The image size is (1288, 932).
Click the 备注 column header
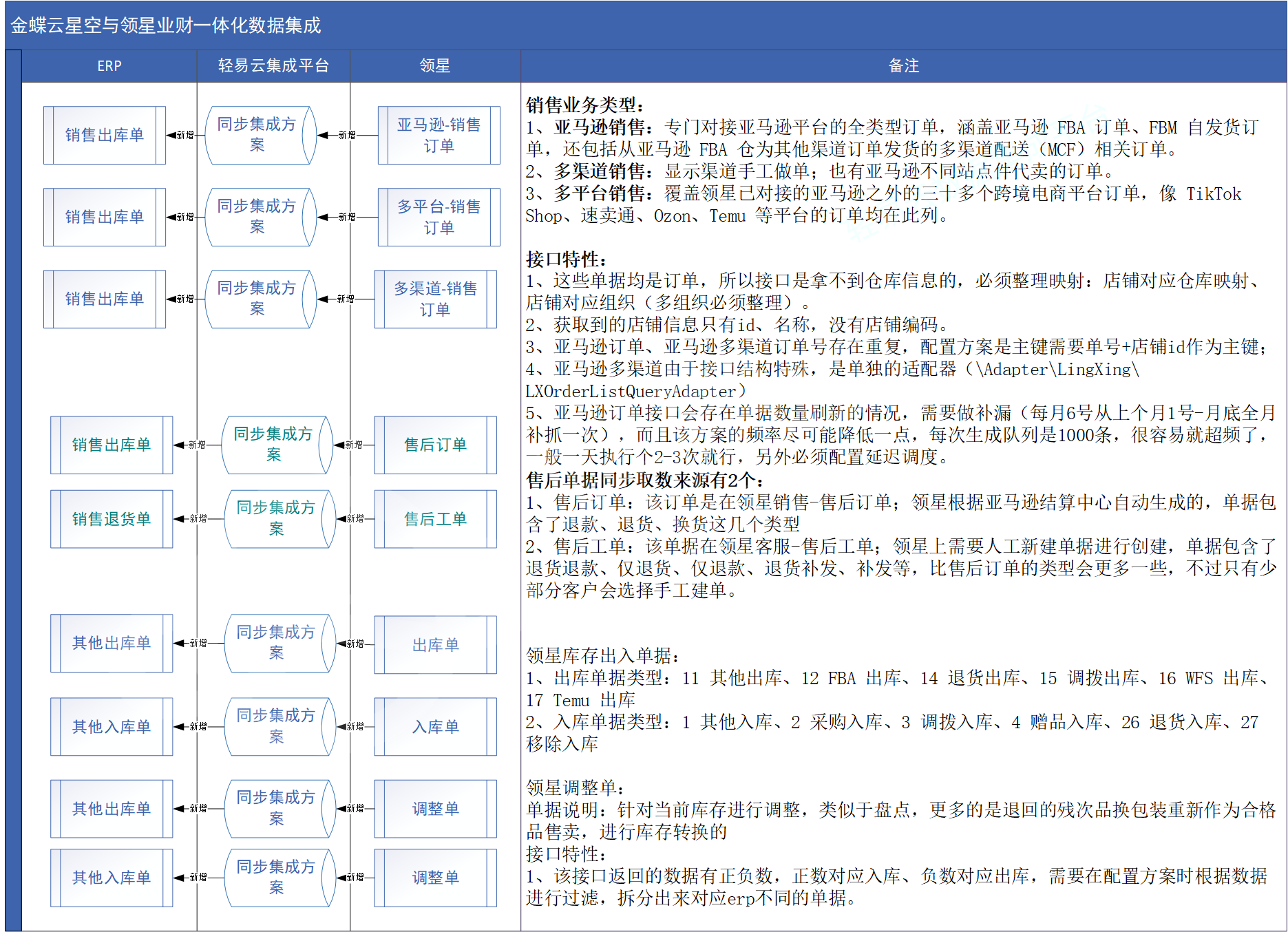pos(903,66)
